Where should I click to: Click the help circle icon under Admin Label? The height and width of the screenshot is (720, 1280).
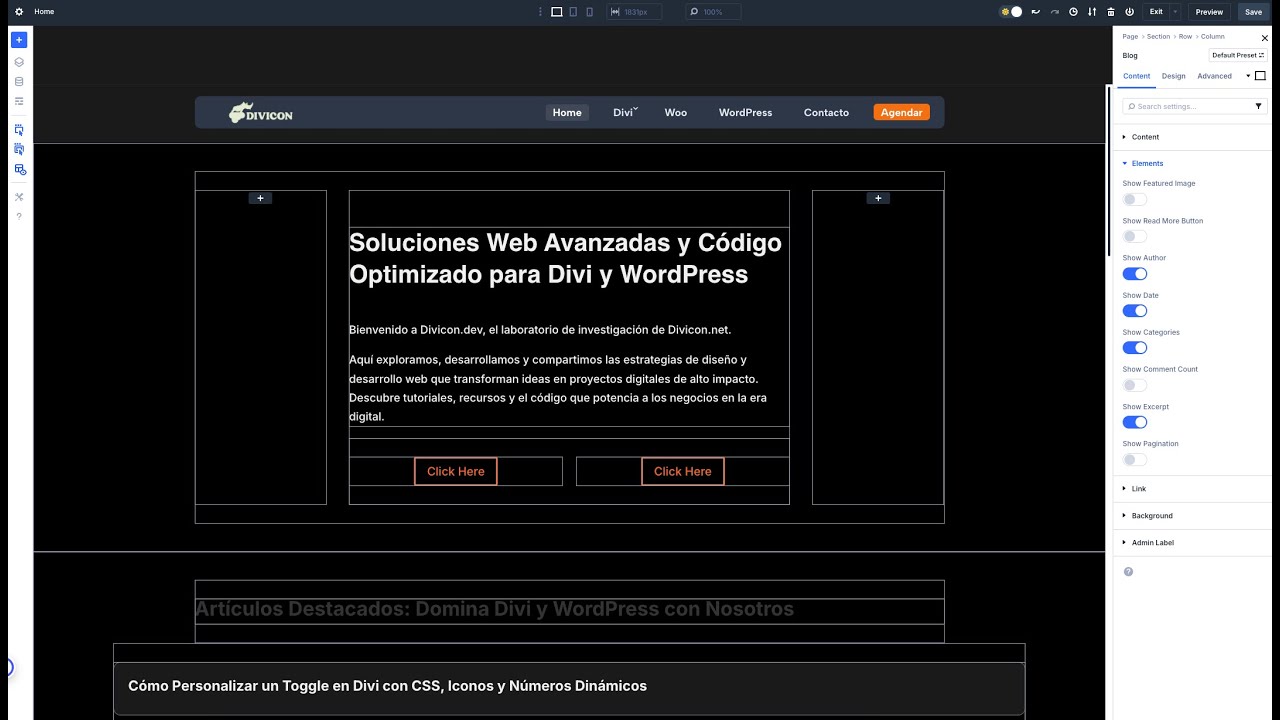click(1129, 571)
